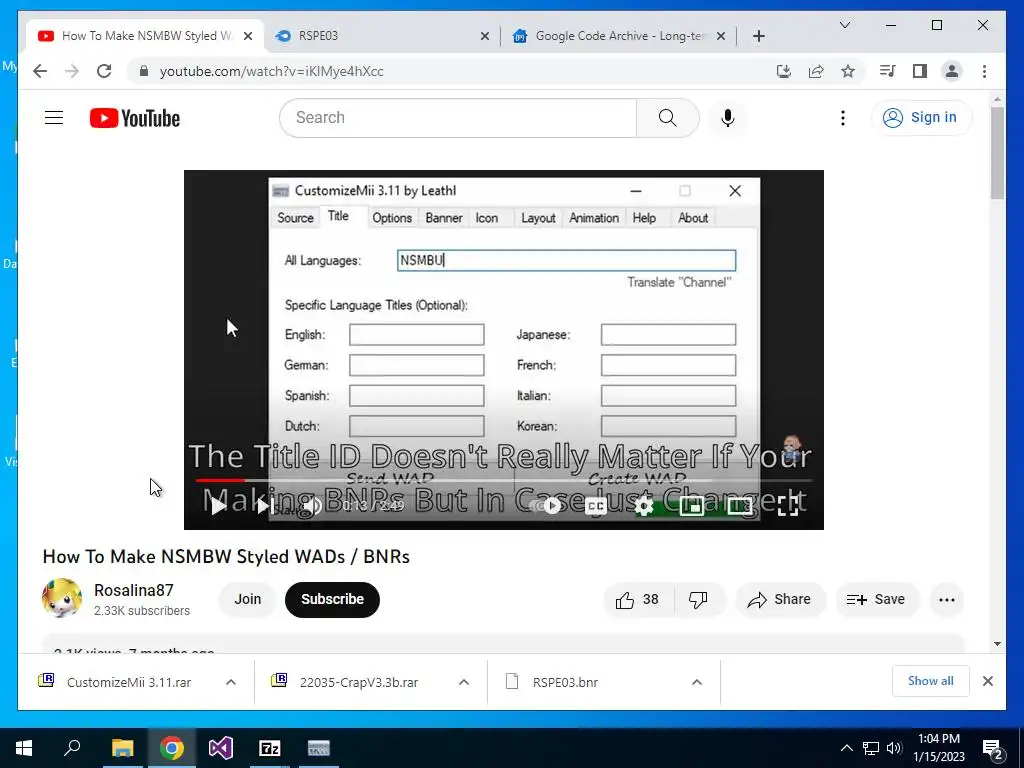Open Chrome three-dot menu
Screen dimensions: 1024x768
984,71
